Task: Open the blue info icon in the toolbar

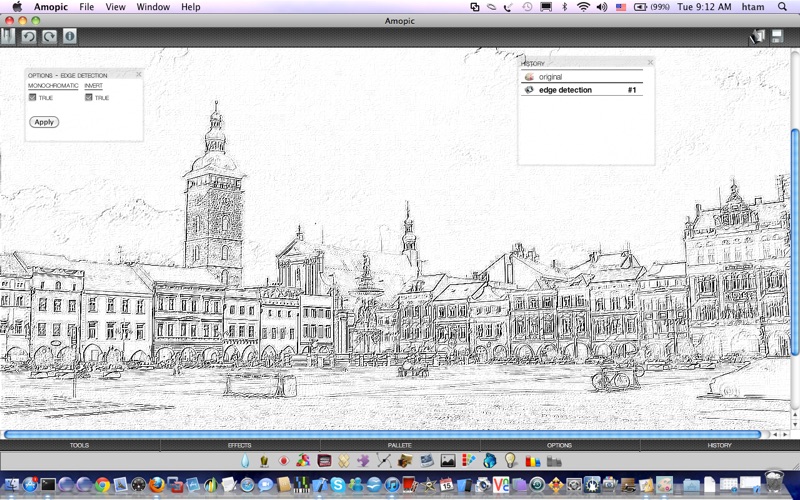Action: pyautogui.click(x=70, y=37)
